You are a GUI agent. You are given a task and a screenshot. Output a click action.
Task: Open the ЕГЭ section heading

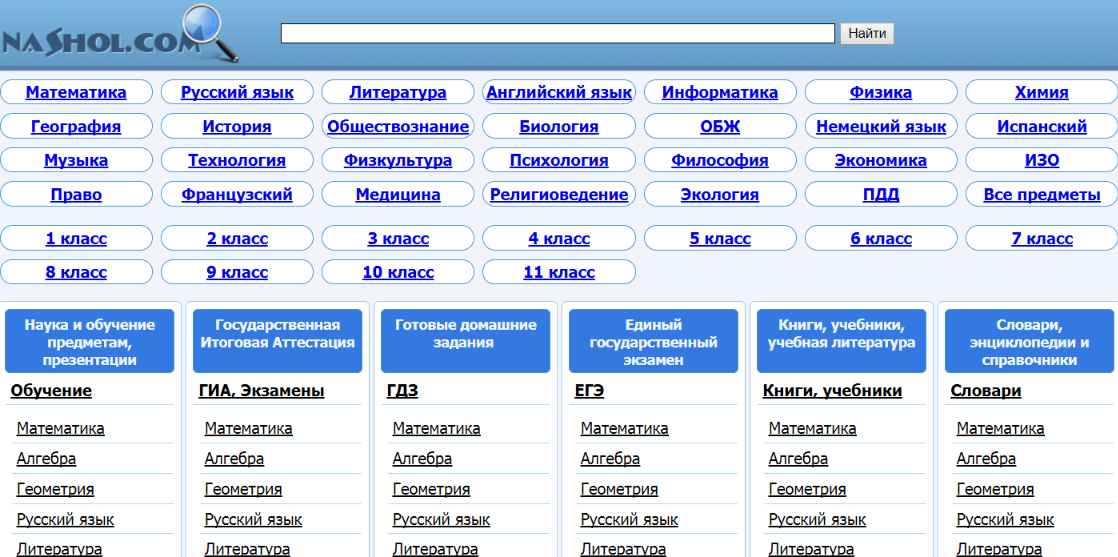[589, 391]
